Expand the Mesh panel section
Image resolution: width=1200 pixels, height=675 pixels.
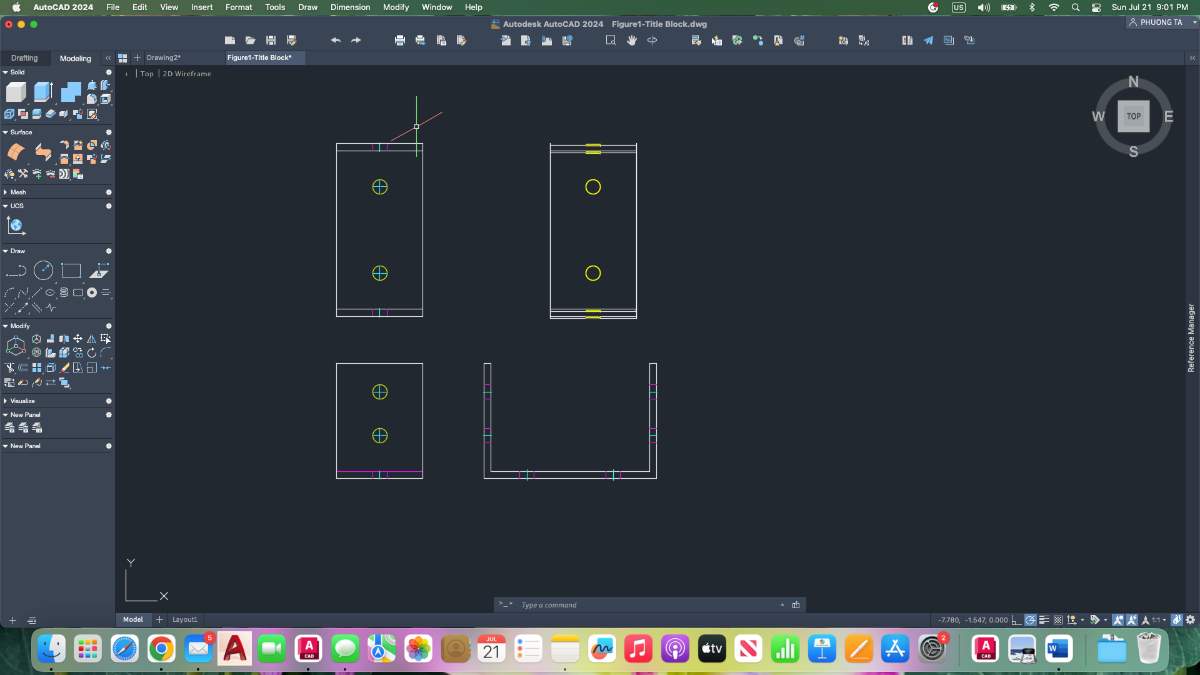point(18,192)
